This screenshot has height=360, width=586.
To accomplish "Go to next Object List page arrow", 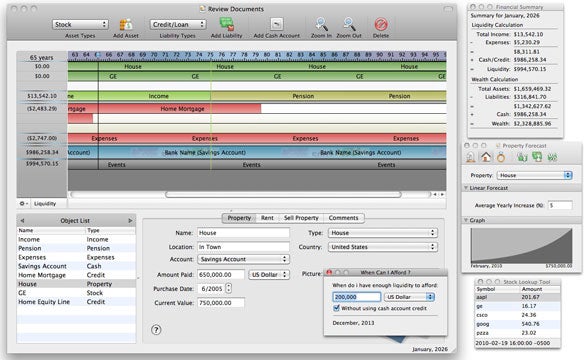I will [x=130, y=221].
